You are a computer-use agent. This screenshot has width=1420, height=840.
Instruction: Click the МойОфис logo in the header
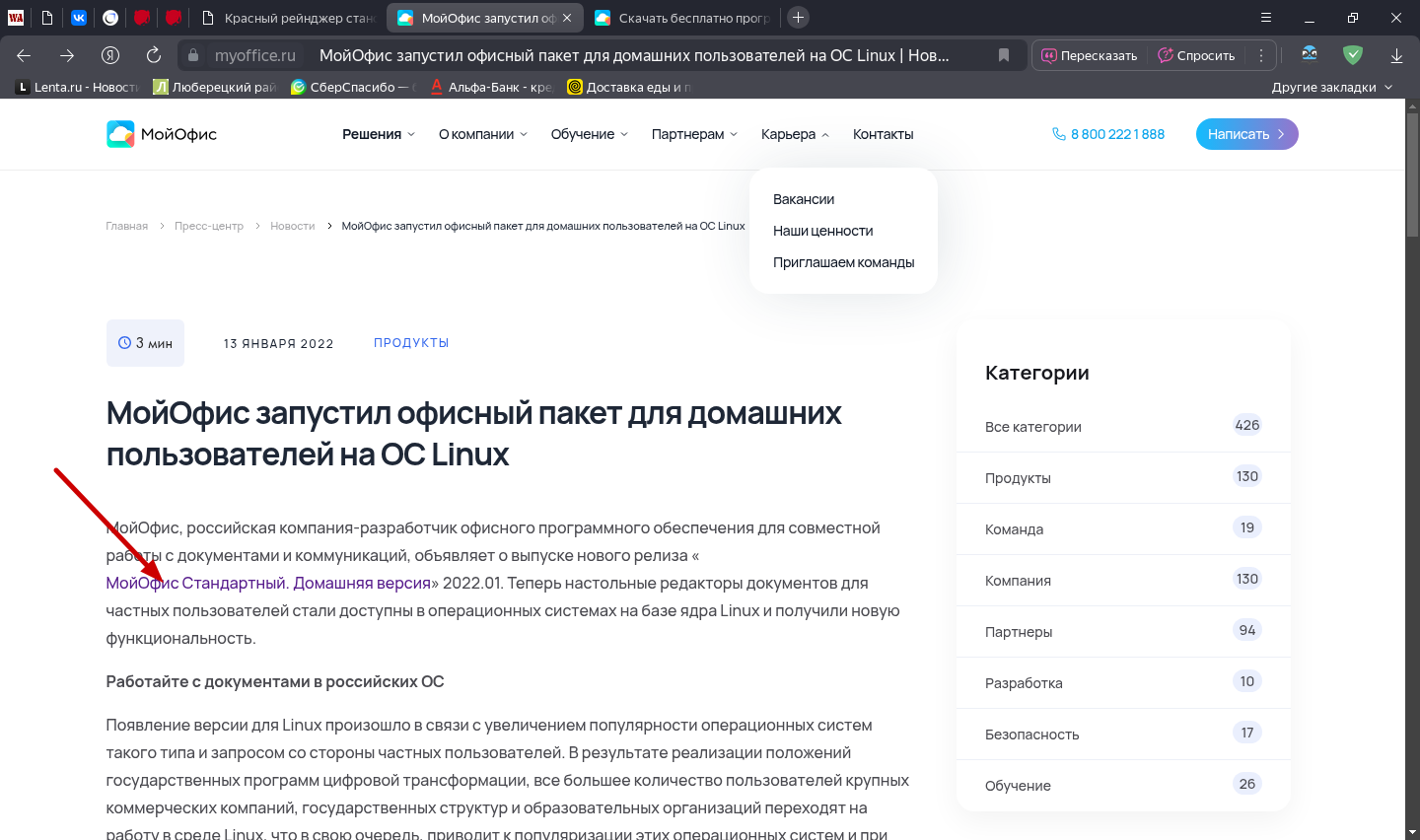162,134
